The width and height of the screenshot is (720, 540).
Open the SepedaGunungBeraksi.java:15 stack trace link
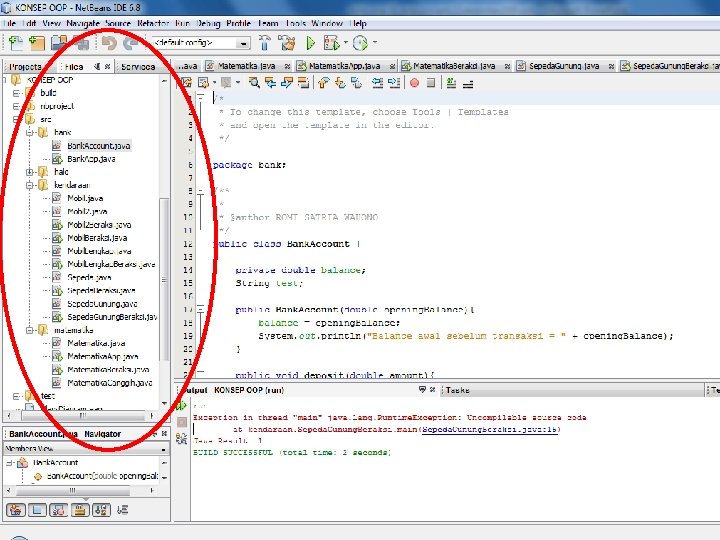click(489, 429)
